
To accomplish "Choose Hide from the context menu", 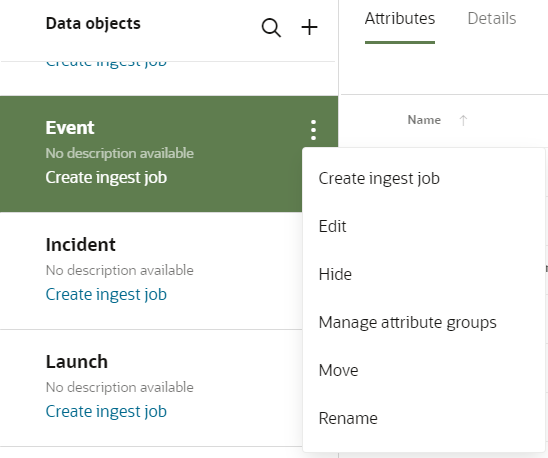I will pos(335,274).
